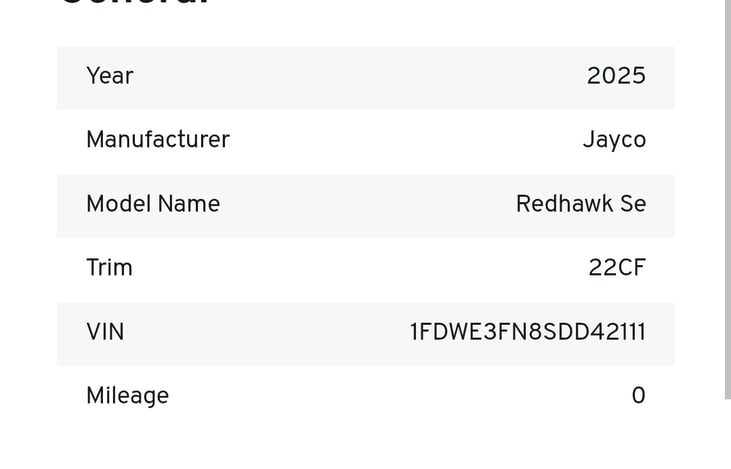The image size is (731, 469).
Task: Click the partially visible General heading
Action: tap(135, 2)
